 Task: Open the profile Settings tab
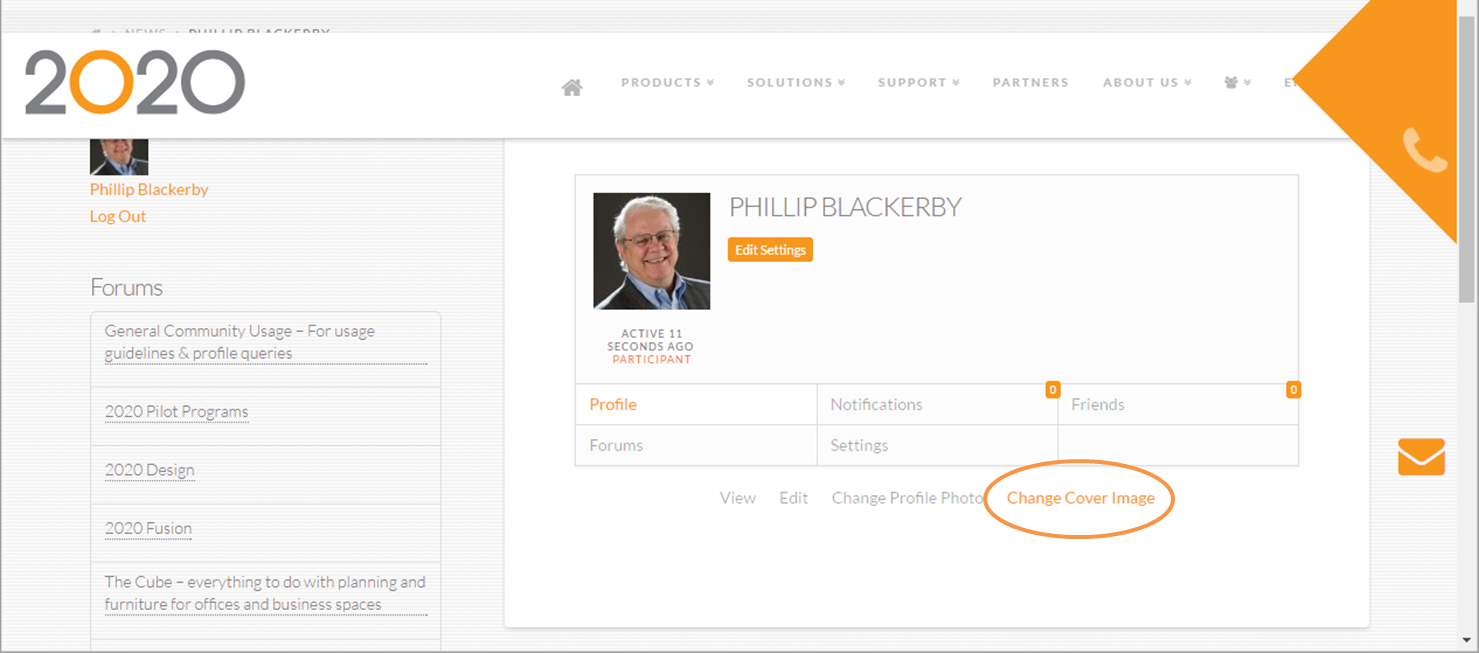coord(859,446)
